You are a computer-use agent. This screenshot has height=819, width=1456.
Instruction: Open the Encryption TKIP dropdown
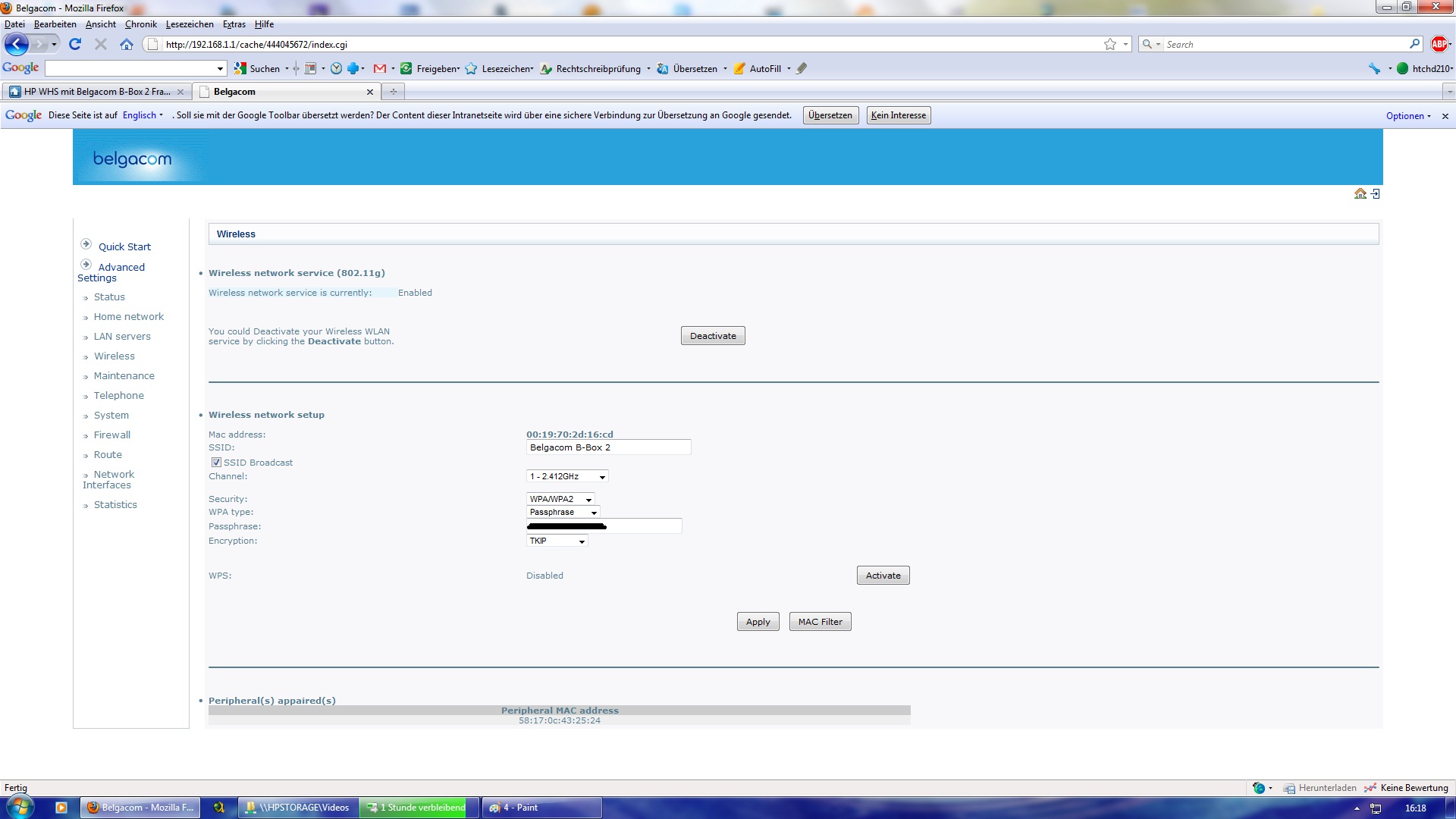(x=557, y=541)
